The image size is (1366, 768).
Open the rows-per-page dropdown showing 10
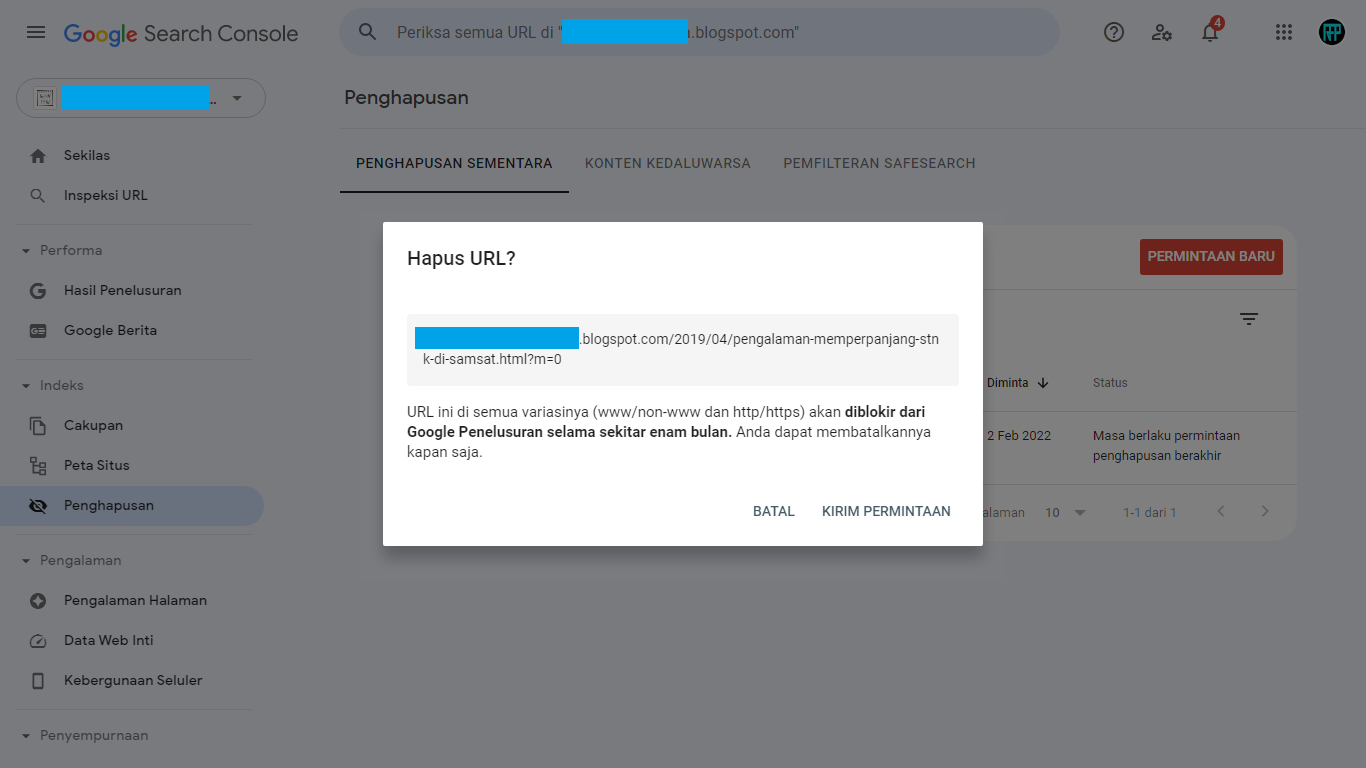tap(1065, 512)
